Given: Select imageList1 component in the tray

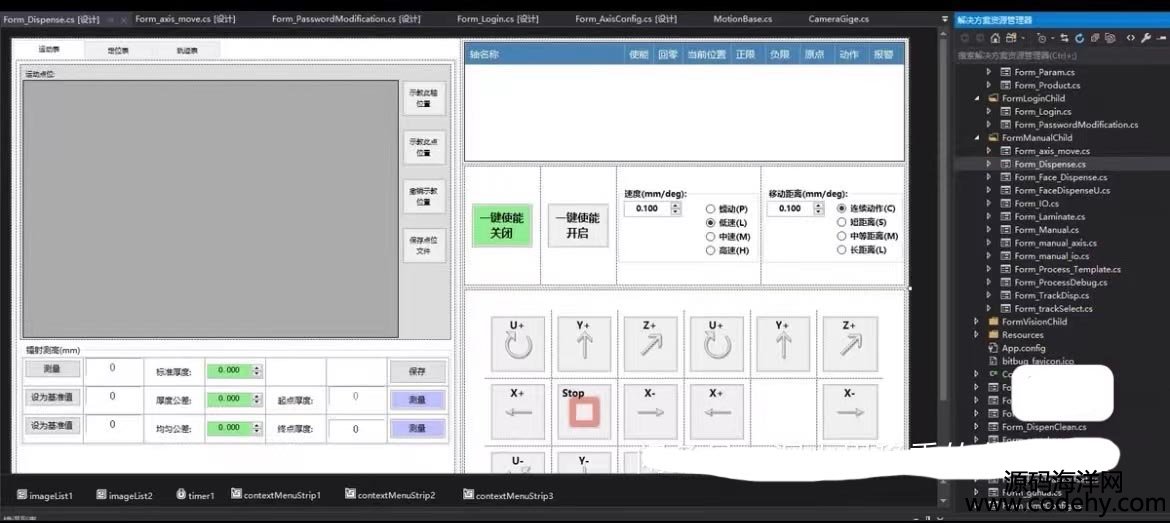Looking at the screenshot, I should (44, 495).
